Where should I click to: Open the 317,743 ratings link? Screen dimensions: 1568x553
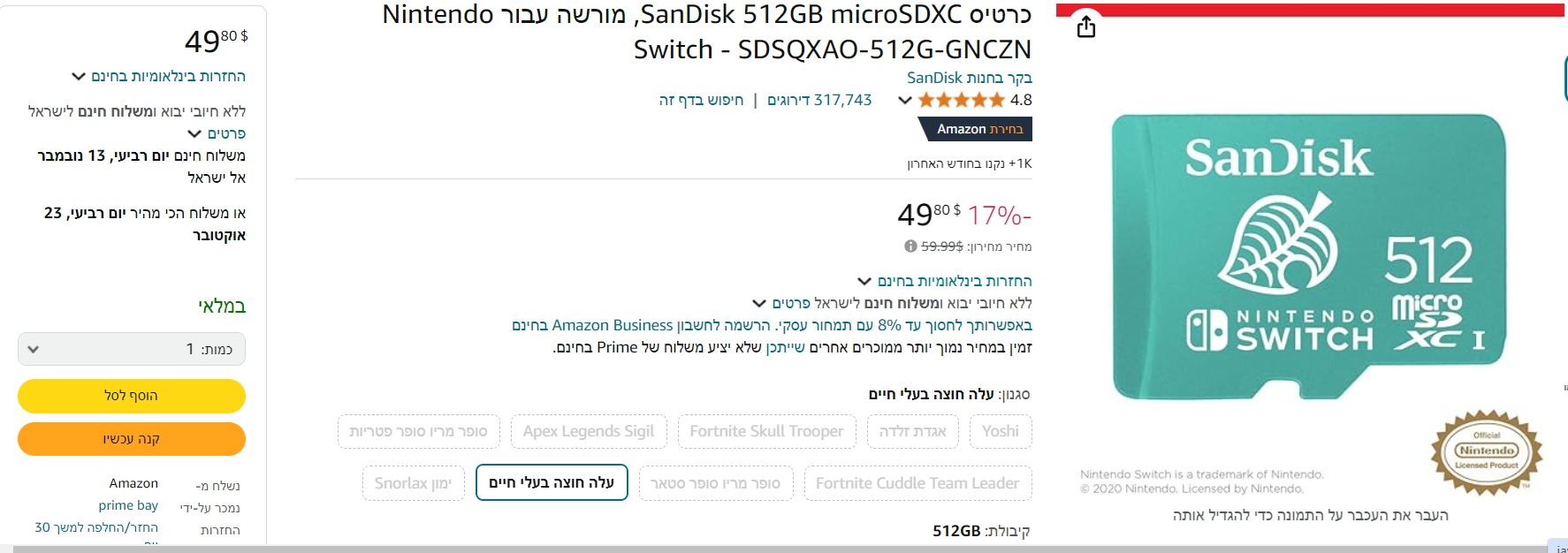pos(819,100)
